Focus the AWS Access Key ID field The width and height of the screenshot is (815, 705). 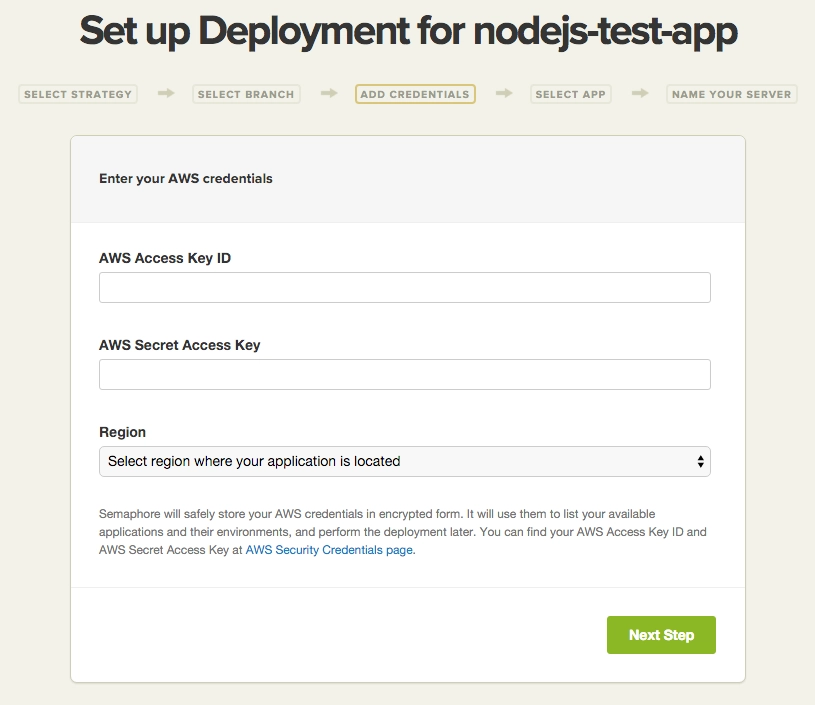[404, 288]
